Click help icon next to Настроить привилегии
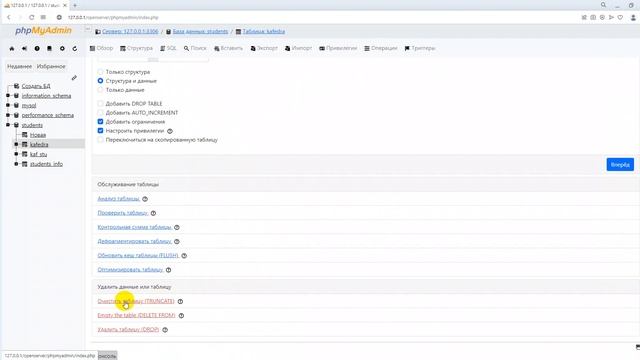Image resolution: width=640 pixels, height=360 pixels. click(170, 131)
